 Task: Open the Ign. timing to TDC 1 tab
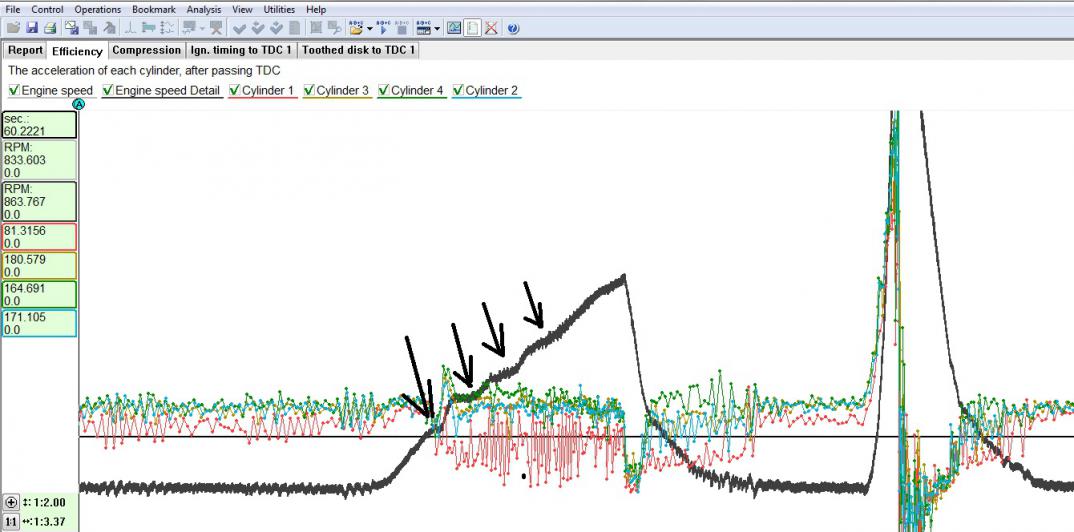[241, 50]
